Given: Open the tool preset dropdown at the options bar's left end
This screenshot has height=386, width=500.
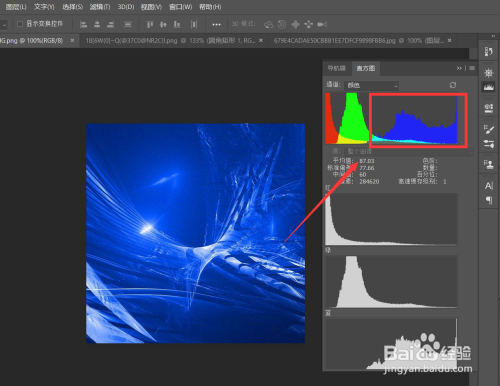Looking at the screenshot, I should (4, 25).
